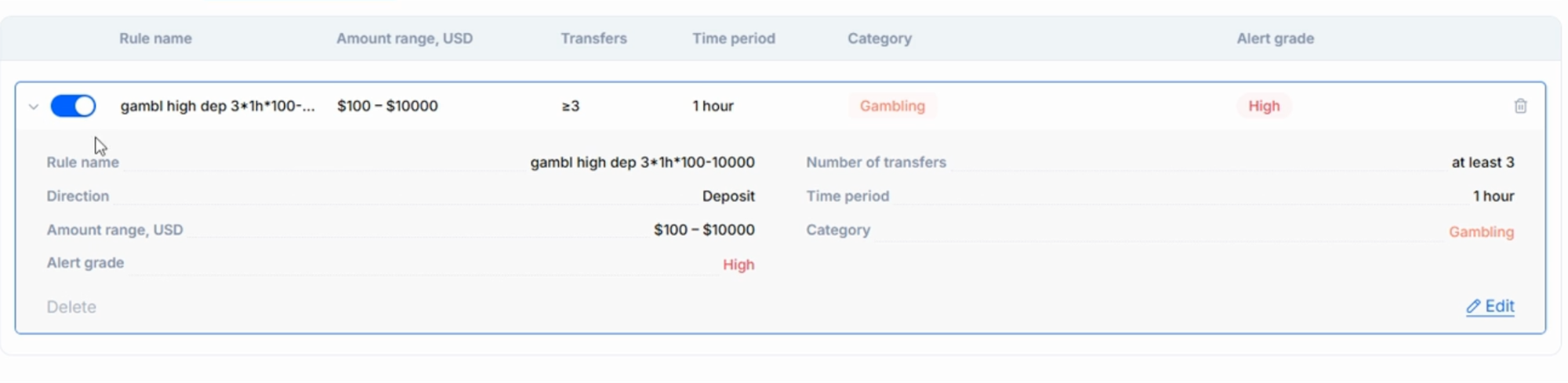
Task: Click the ≥3 transfers value in the row
Action: click(570, 106)
